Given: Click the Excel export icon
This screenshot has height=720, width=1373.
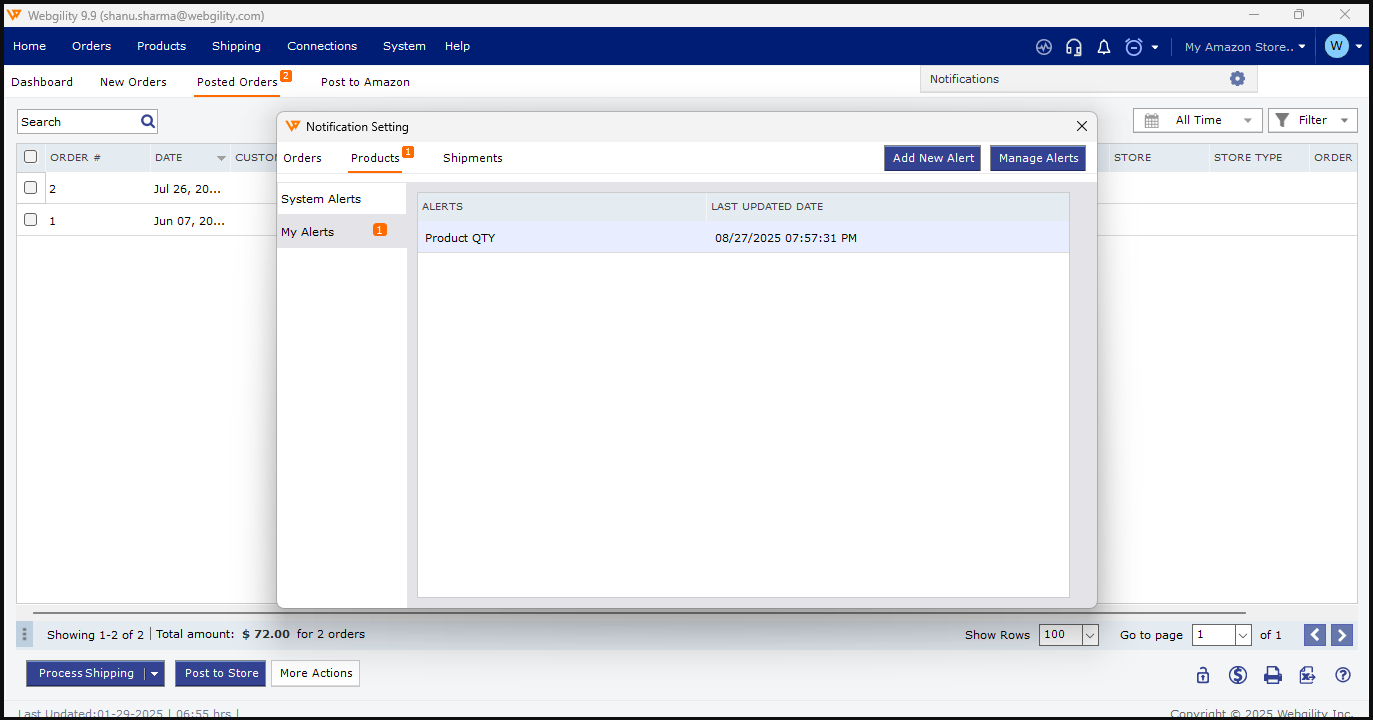Looking at the screenshot, I should click(x=1307, y=675).
